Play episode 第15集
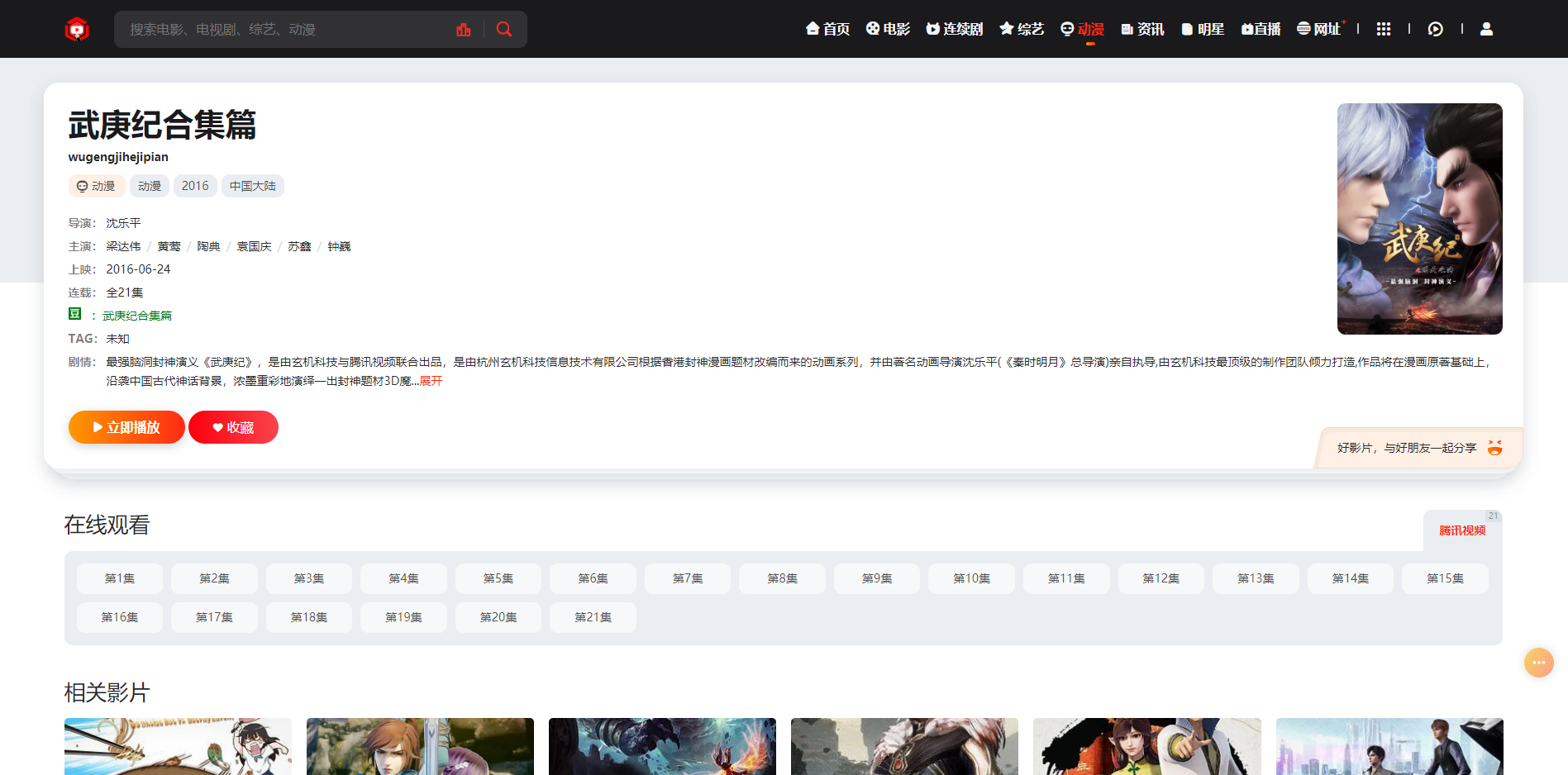This screenshot has width=1568, height=775. click(1445, 578)
